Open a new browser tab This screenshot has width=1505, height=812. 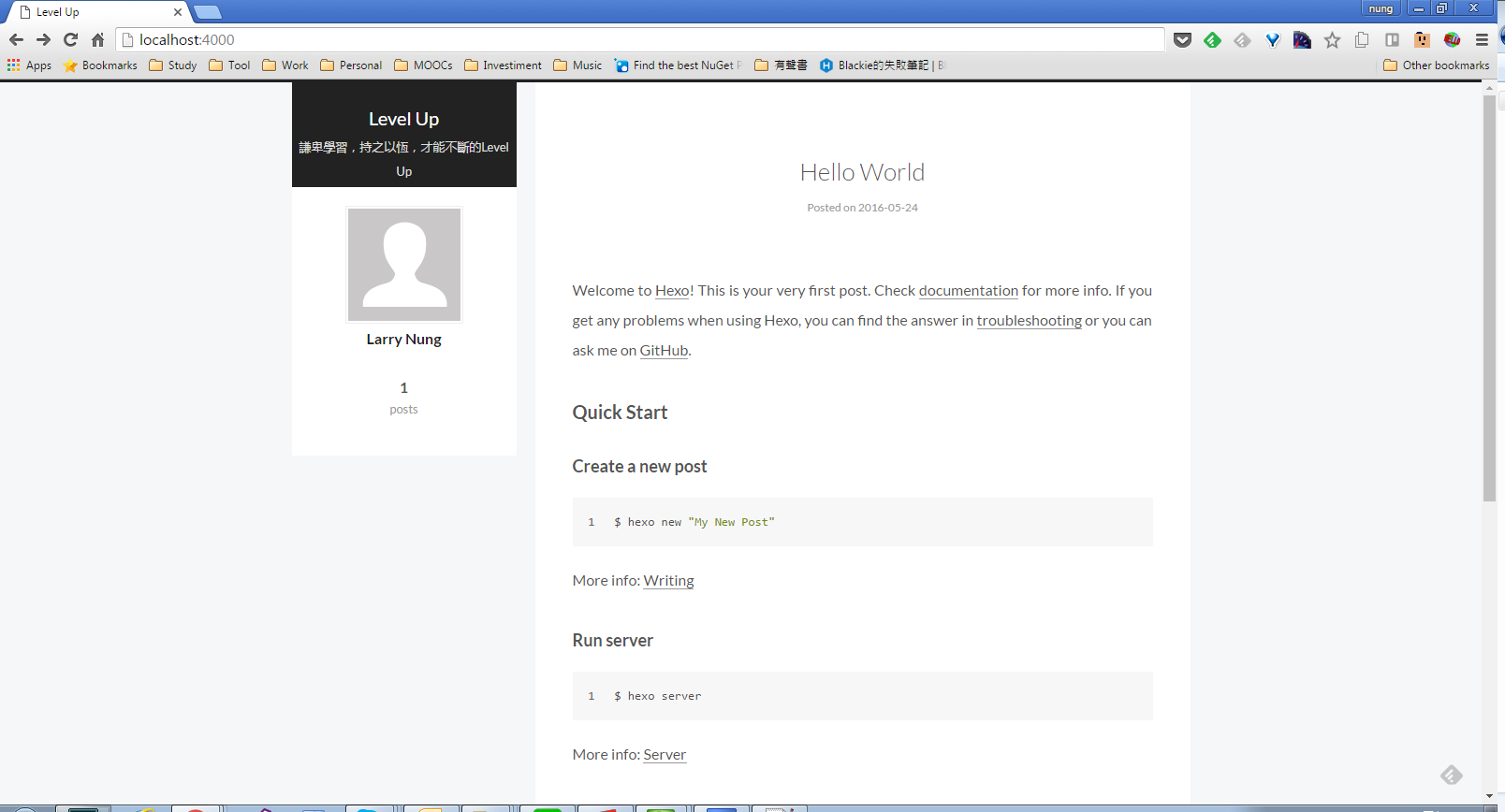point(208,12)
